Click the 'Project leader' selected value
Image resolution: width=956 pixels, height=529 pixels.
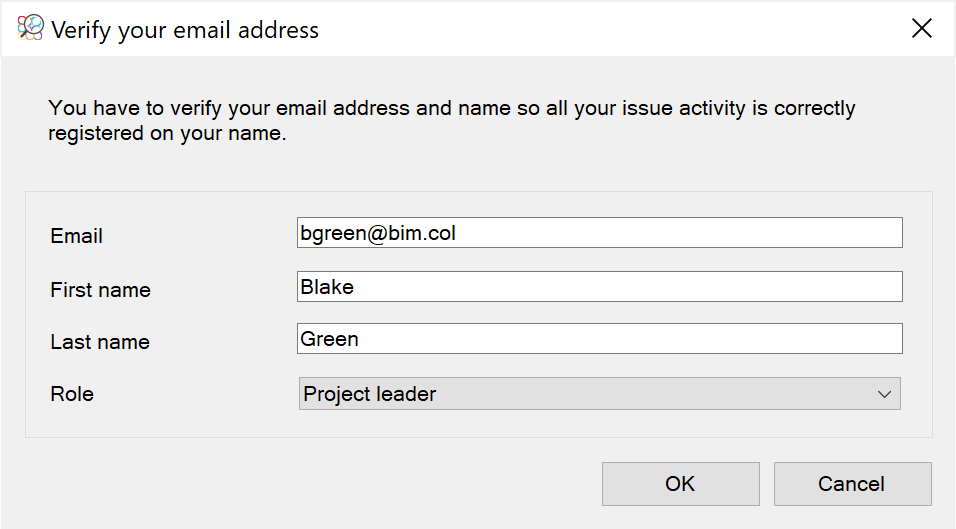point(369,394)
